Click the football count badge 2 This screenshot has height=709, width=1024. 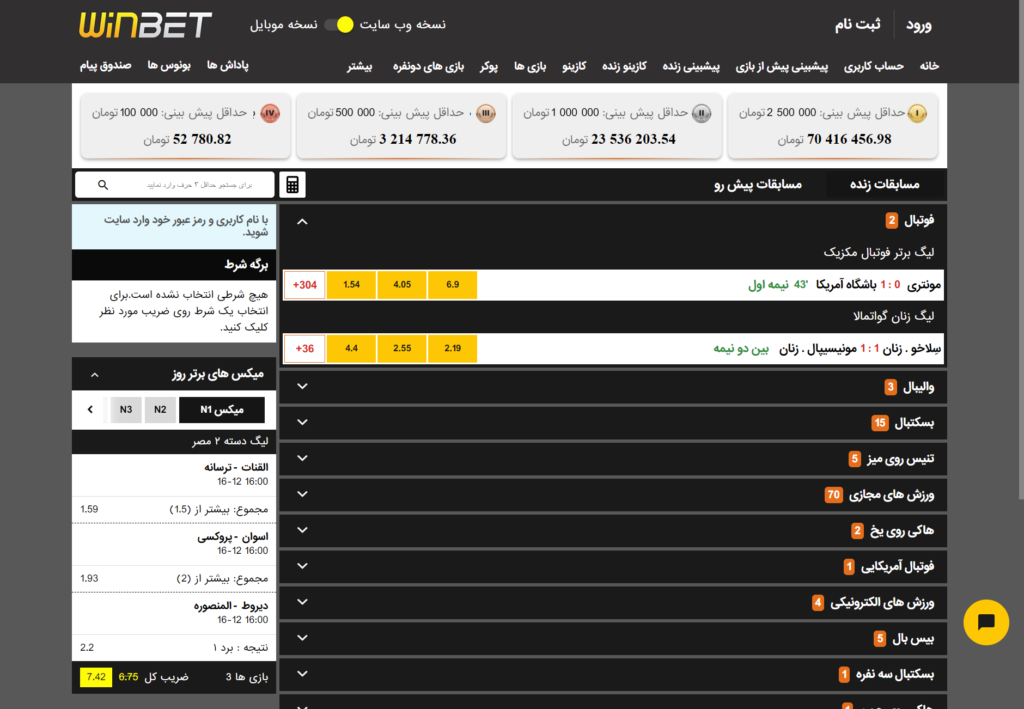pyautogui.click(x=891, y=221)
